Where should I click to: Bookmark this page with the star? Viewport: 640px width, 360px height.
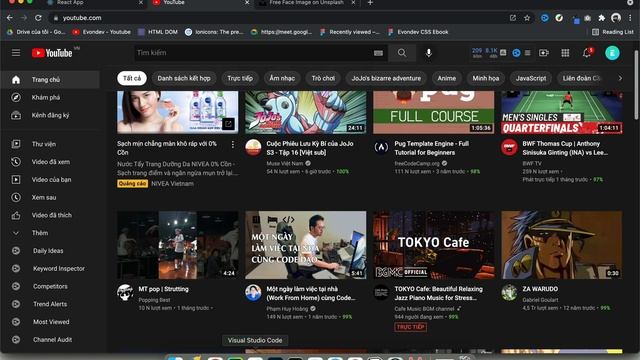click(x=527, y=18)
